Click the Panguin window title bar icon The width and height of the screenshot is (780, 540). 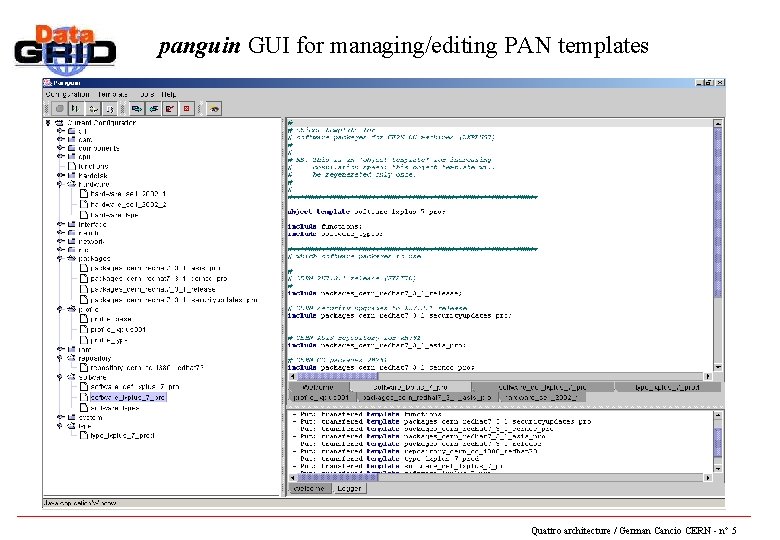(x=48, y=83)
